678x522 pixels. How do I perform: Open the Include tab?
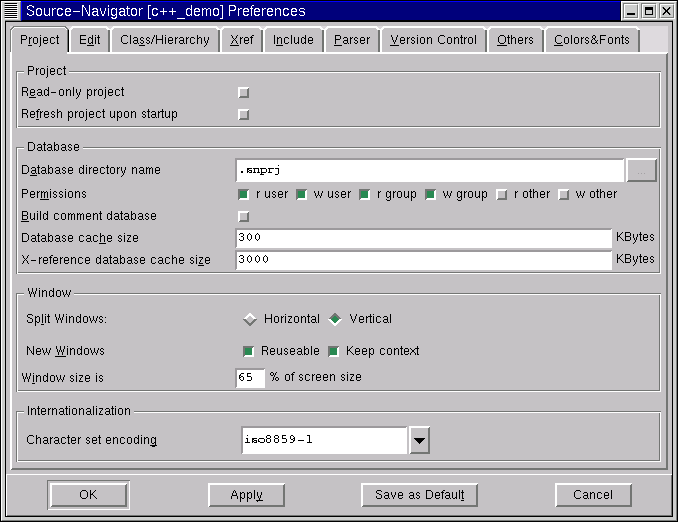pos(293,40)
